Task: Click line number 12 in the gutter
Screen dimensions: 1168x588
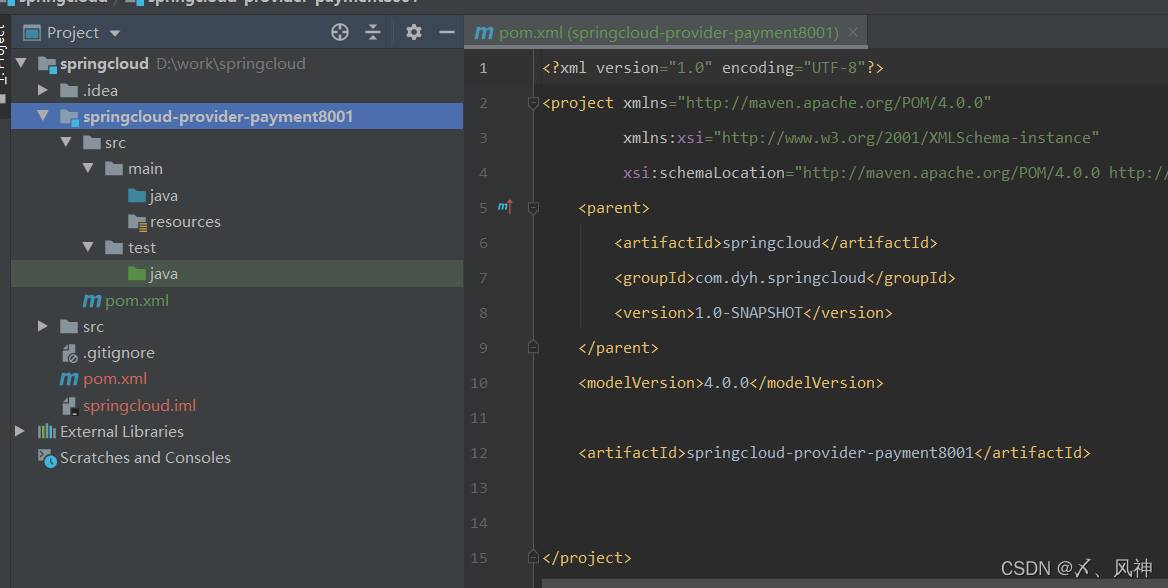Action: [479, 453]
